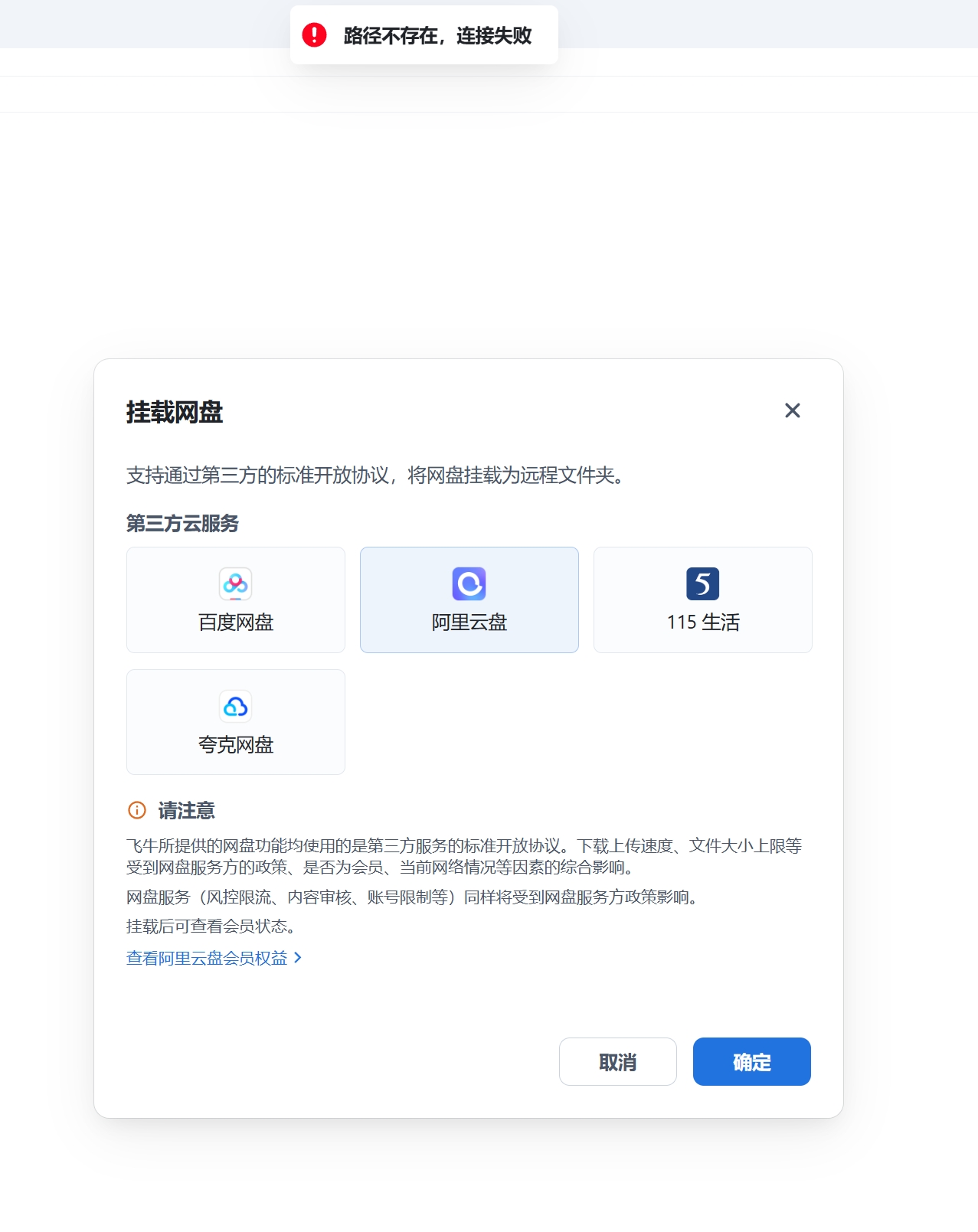Click the Quark Netdisk cloud icon
Image resolution: width=978 pixels, height=1232 pixels.
[236, 707]
